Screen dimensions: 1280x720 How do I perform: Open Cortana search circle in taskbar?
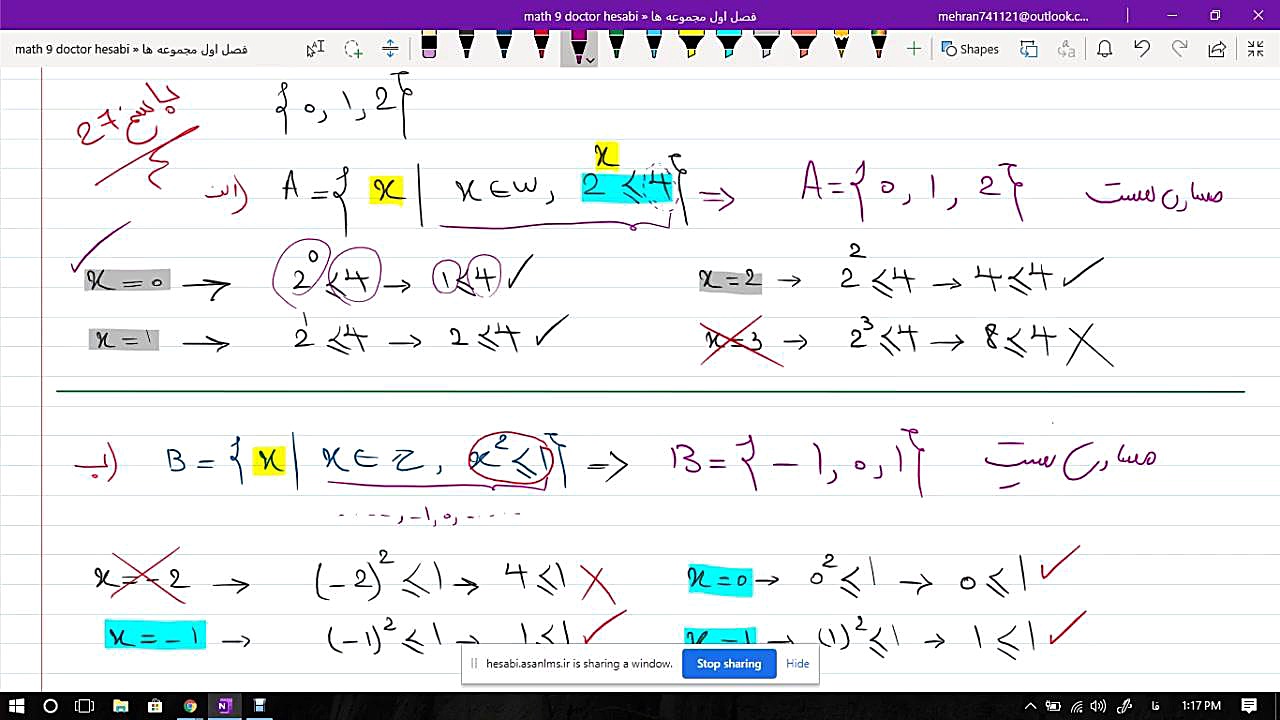click(x=50, y=706)
